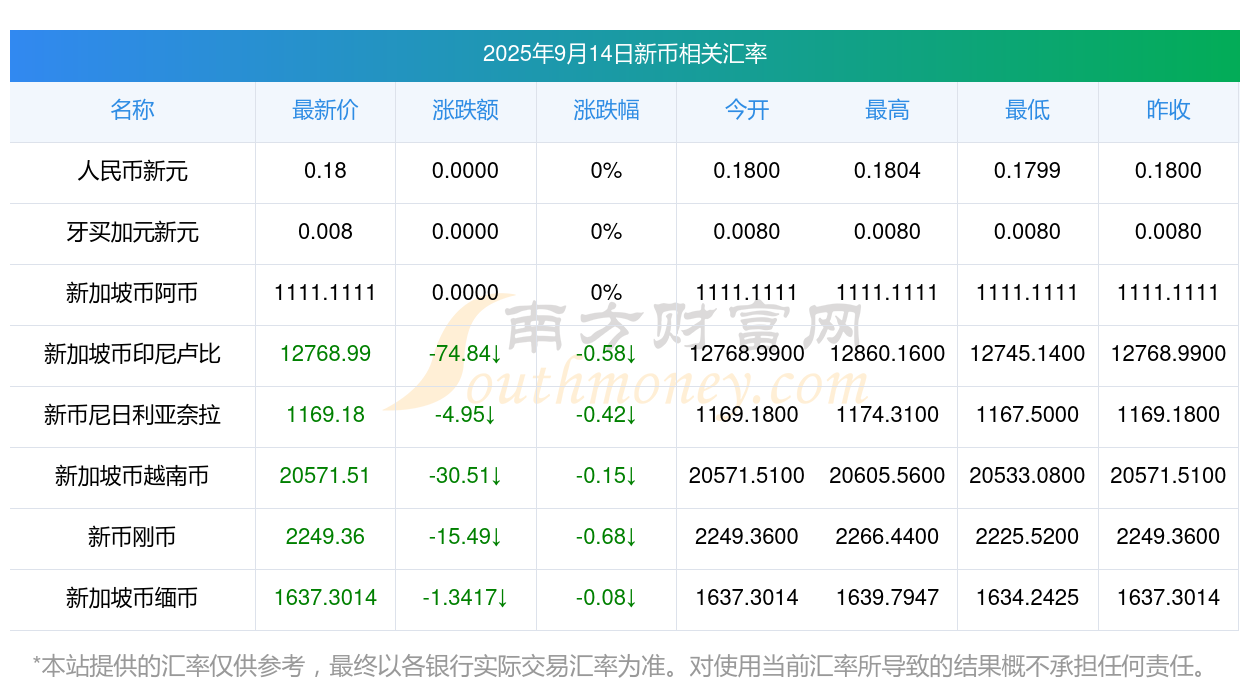The image size is (1250, 698).
Task: Click the 涨跌额 column header
Action: point(466,110)
